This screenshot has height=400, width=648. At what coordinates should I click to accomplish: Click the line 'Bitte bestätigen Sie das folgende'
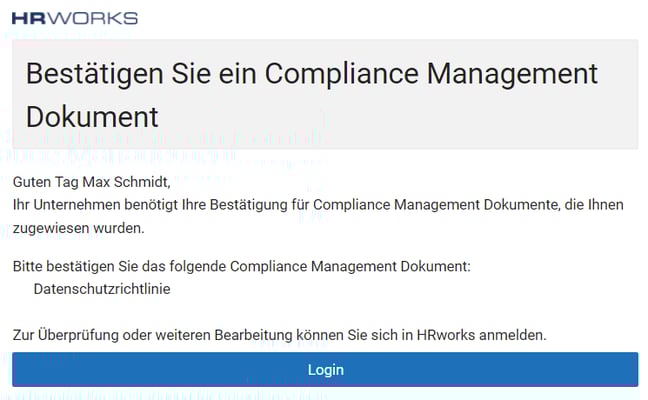(242, 266)
